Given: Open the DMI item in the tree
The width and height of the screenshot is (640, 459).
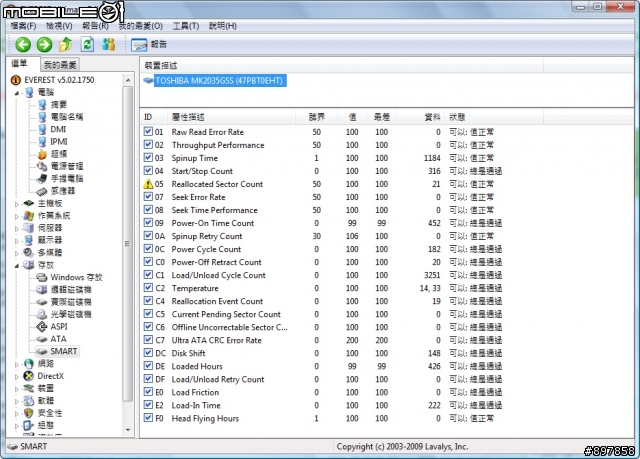Looking at the screenshot, I should (58, 129).
